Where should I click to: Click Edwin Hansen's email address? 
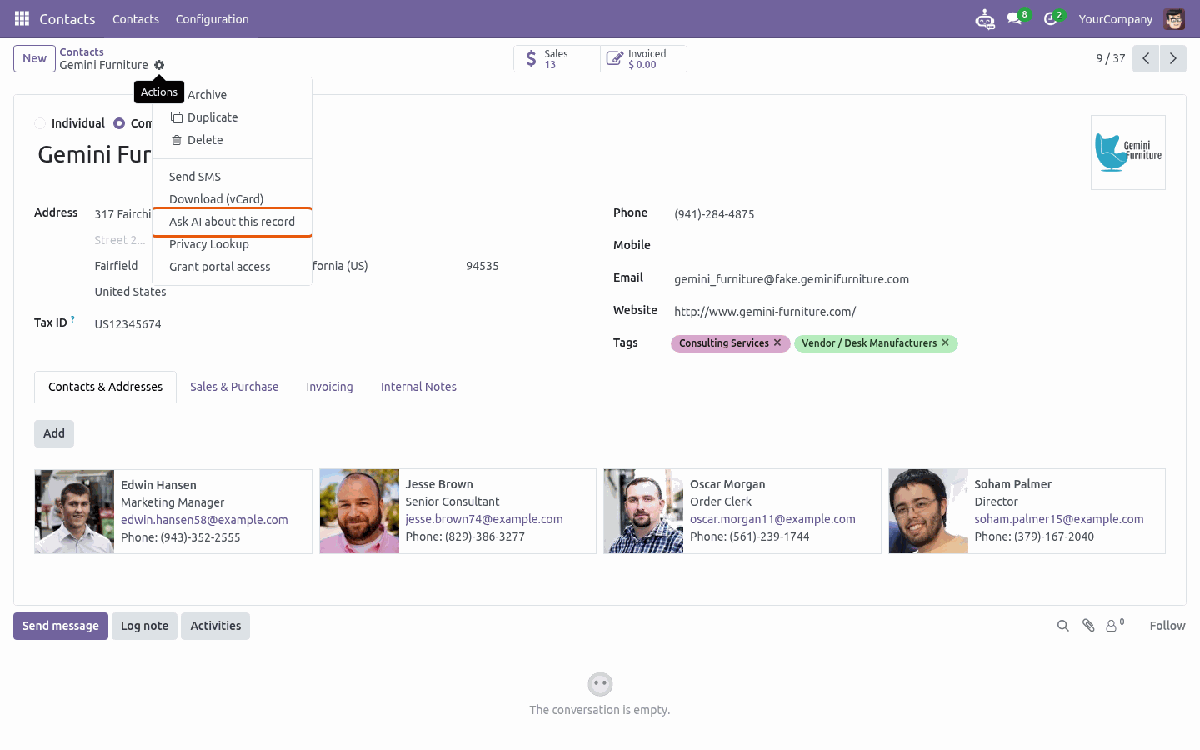click(204, 520)
